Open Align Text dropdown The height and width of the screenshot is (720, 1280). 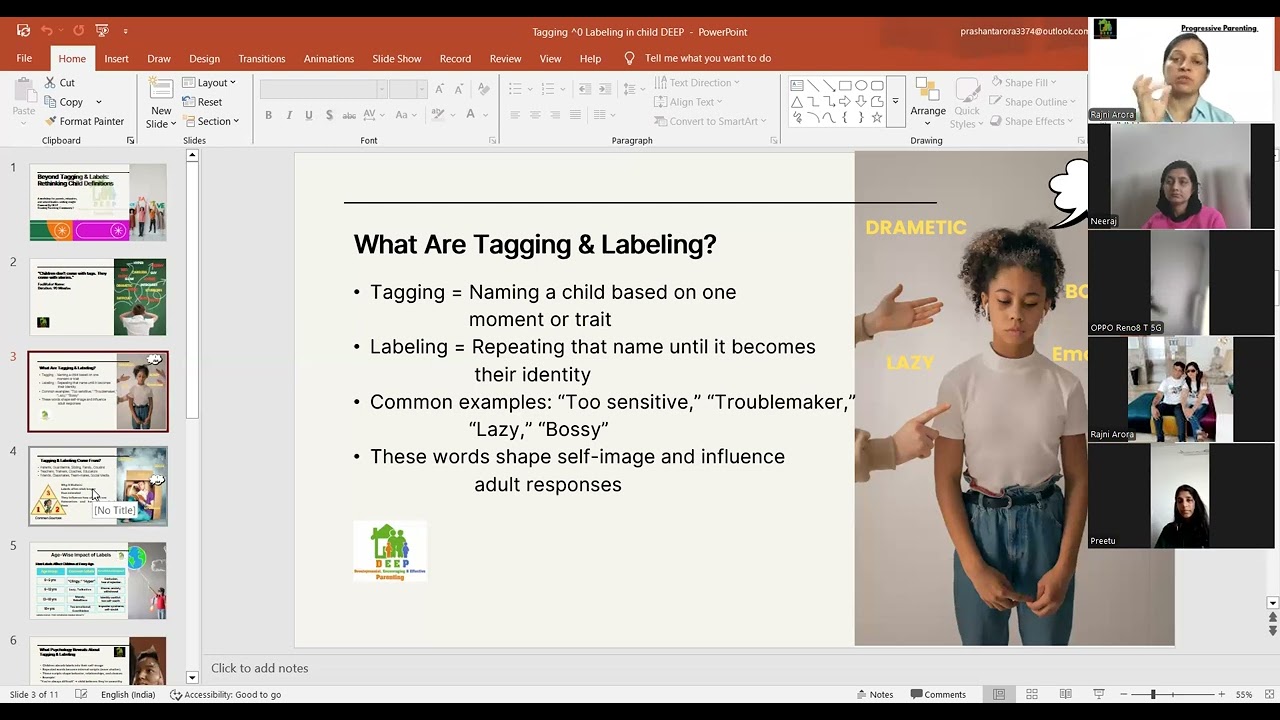pos(688,102)
